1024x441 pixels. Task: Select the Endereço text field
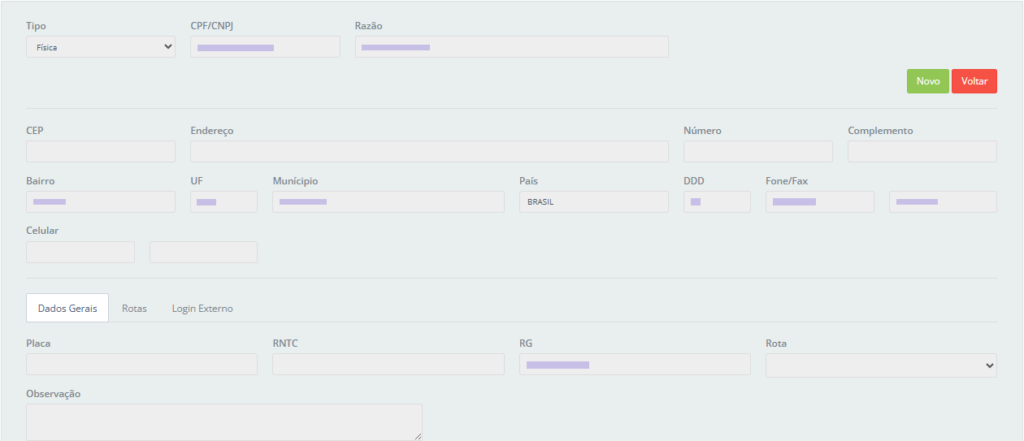point(429,151)
